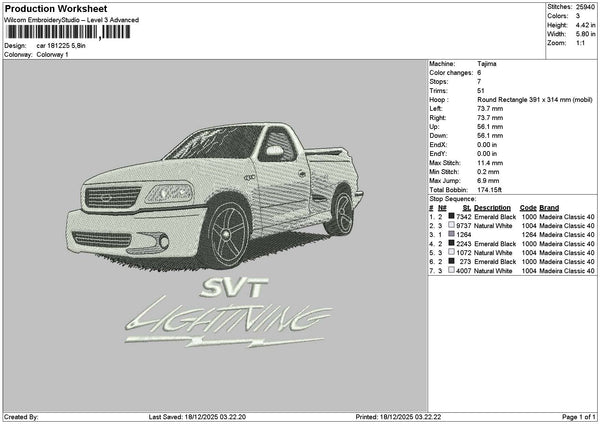Click the black swatch for stop 6 (273 stitches)
The height and width of the screenshot is (424, 600).
[x=452, y=261]
